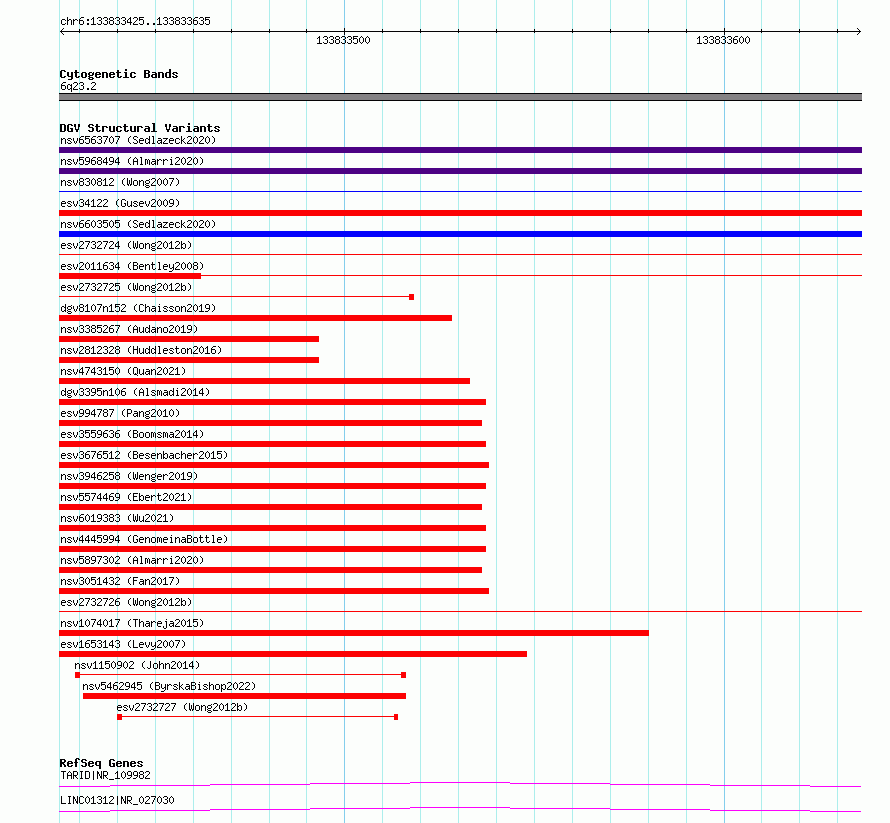The width and height of the screenshot is (890, 823).
Task: Click the 133833500 ruler tick label
Action: pos(343,40)
